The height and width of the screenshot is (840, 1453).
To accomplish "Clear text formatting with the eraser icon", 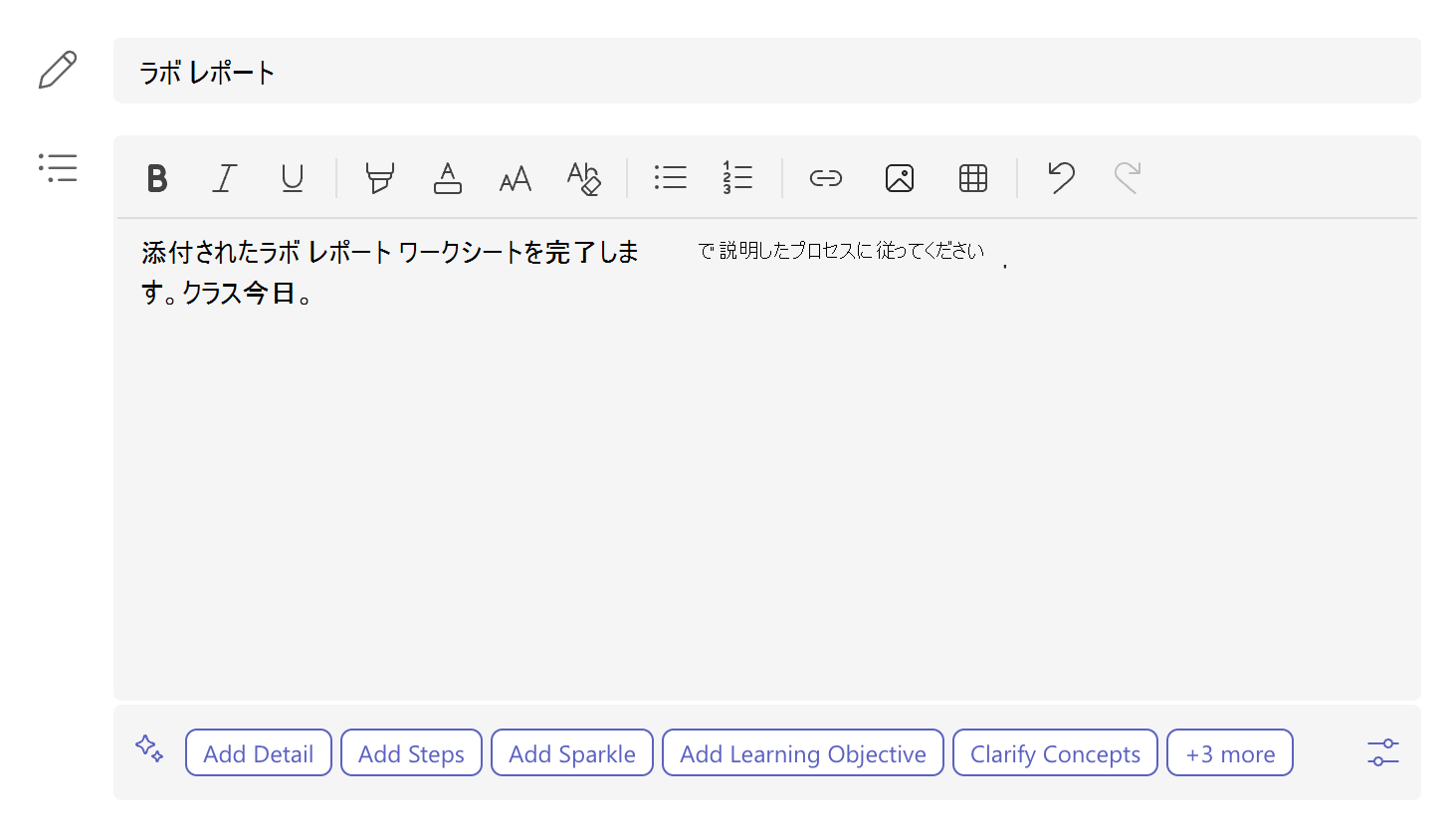I will [x=583, y=178].
